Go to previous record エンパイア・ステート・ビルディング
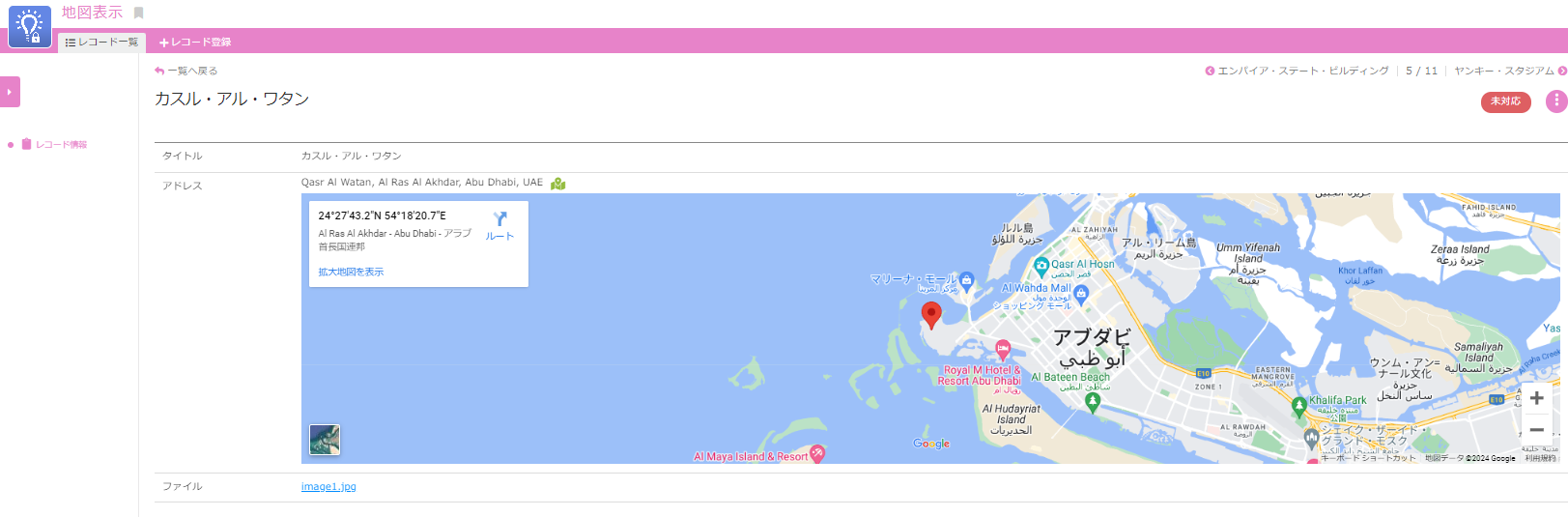This screenshot has width=1568, height=517. 1297,71
